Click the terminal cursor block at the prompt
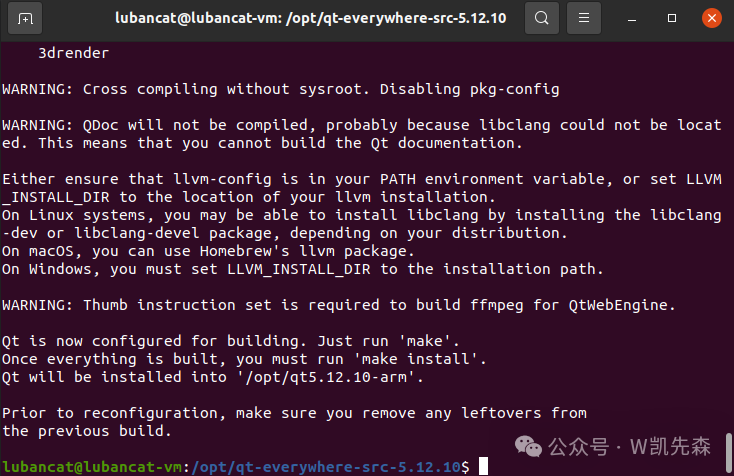Image resolution: width=734 pixels, height=476 pixels. [x=483, y=466]
